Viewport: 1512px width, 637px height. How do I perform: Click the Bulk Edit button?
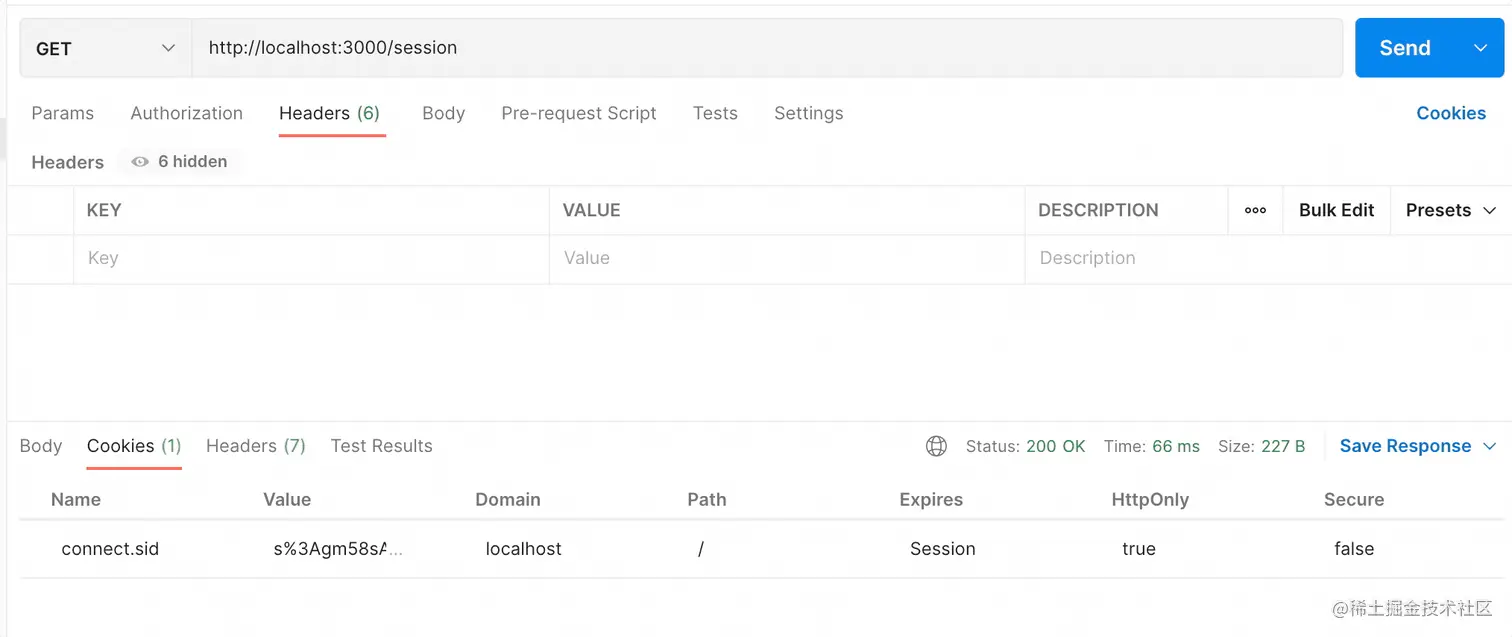(1336, 210)
